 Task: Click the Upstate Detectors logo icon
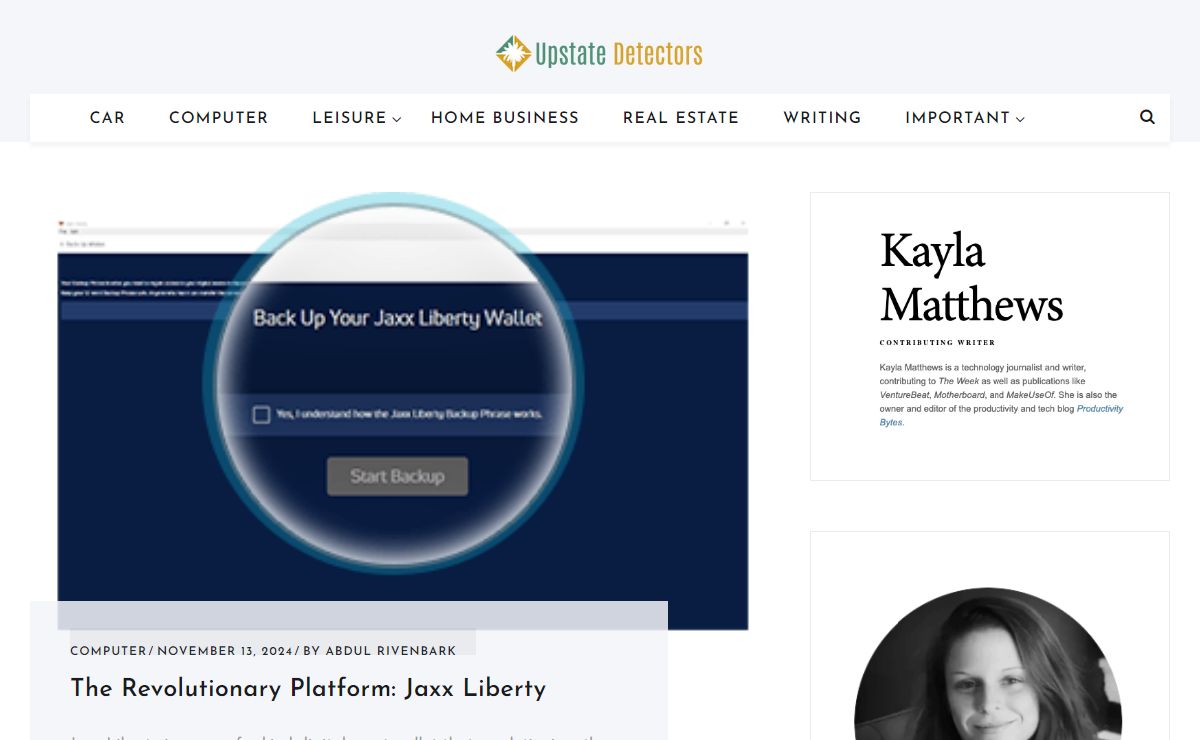tap(513, 54)
